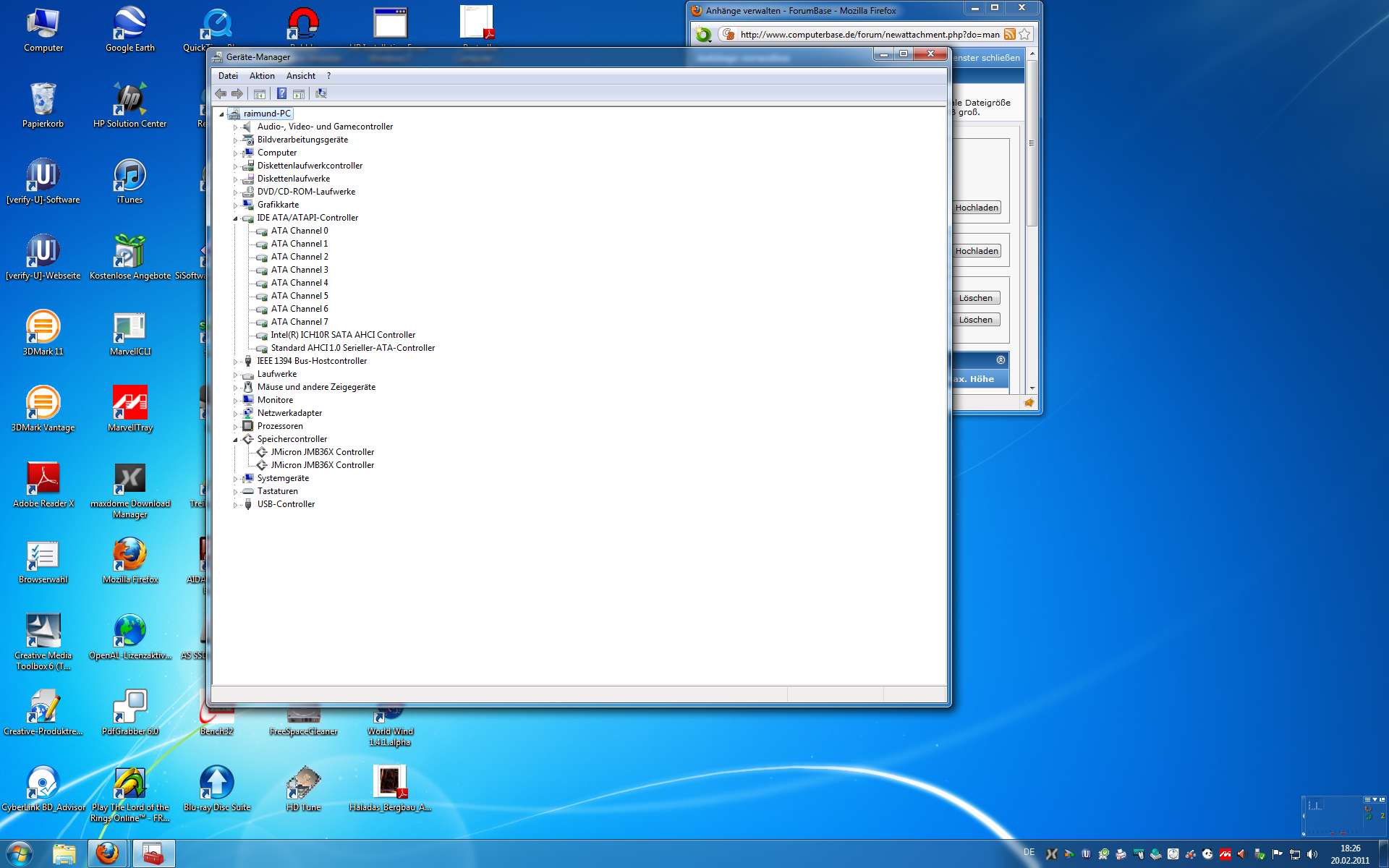Expand the USB-Controller category
Screen dimensions: 1389x868
235,505
